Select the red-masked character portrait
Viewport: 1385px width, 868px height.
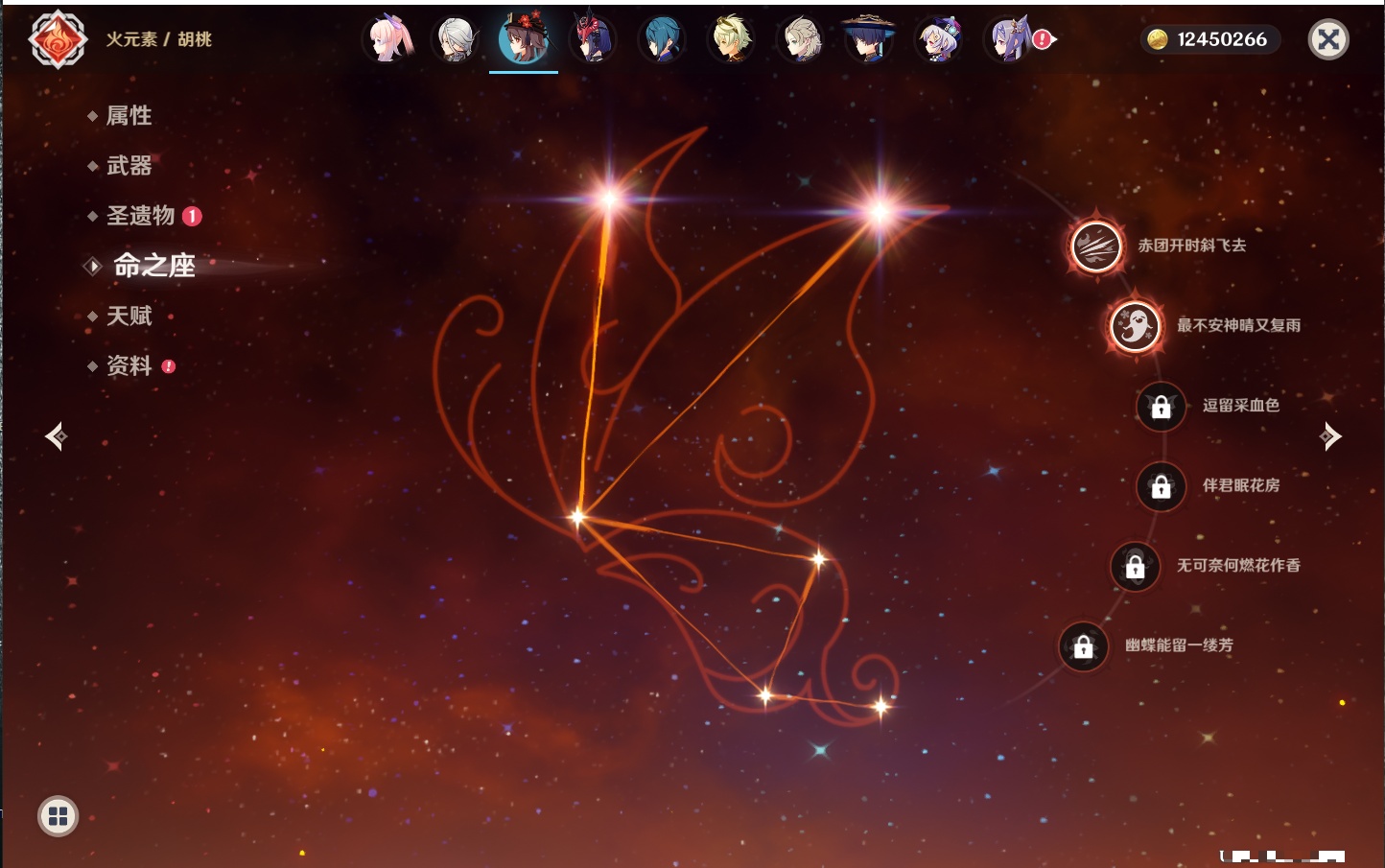593,39
